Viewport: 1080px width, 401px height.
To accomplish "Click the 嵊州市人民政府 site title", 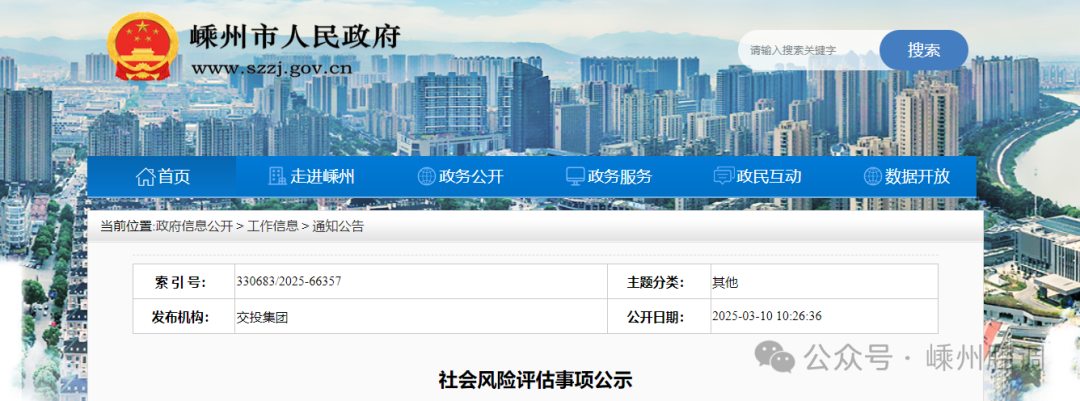I will point(295,37).
